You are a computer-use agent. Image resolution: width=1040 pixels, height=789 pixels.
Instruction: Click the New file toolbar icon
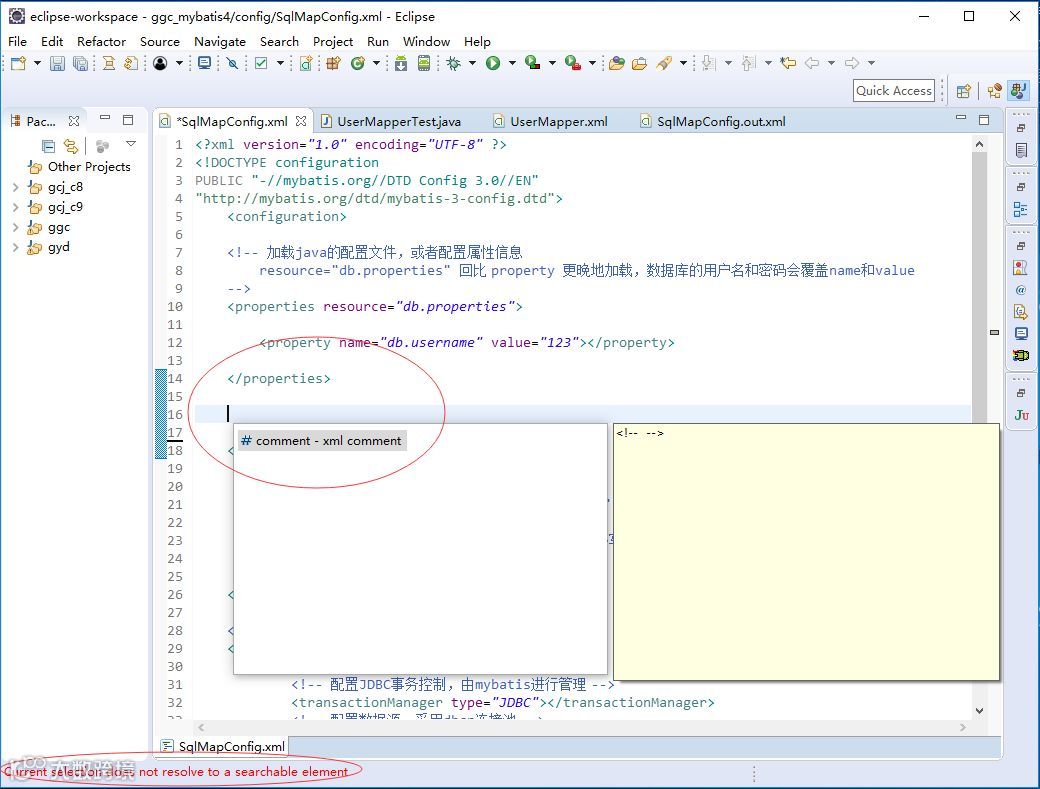tap(18, 63)
